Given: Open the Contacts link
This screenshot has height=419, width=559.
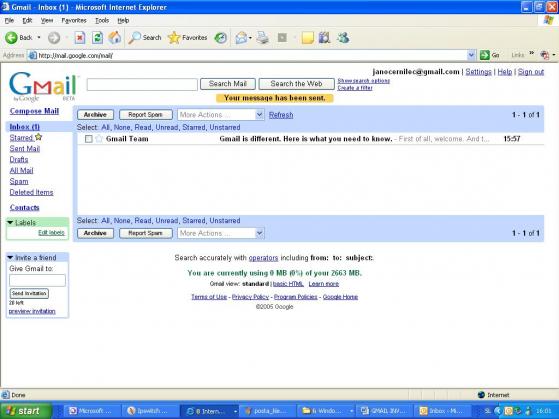Looking at the screenshot, I should [x=25, y=207].
